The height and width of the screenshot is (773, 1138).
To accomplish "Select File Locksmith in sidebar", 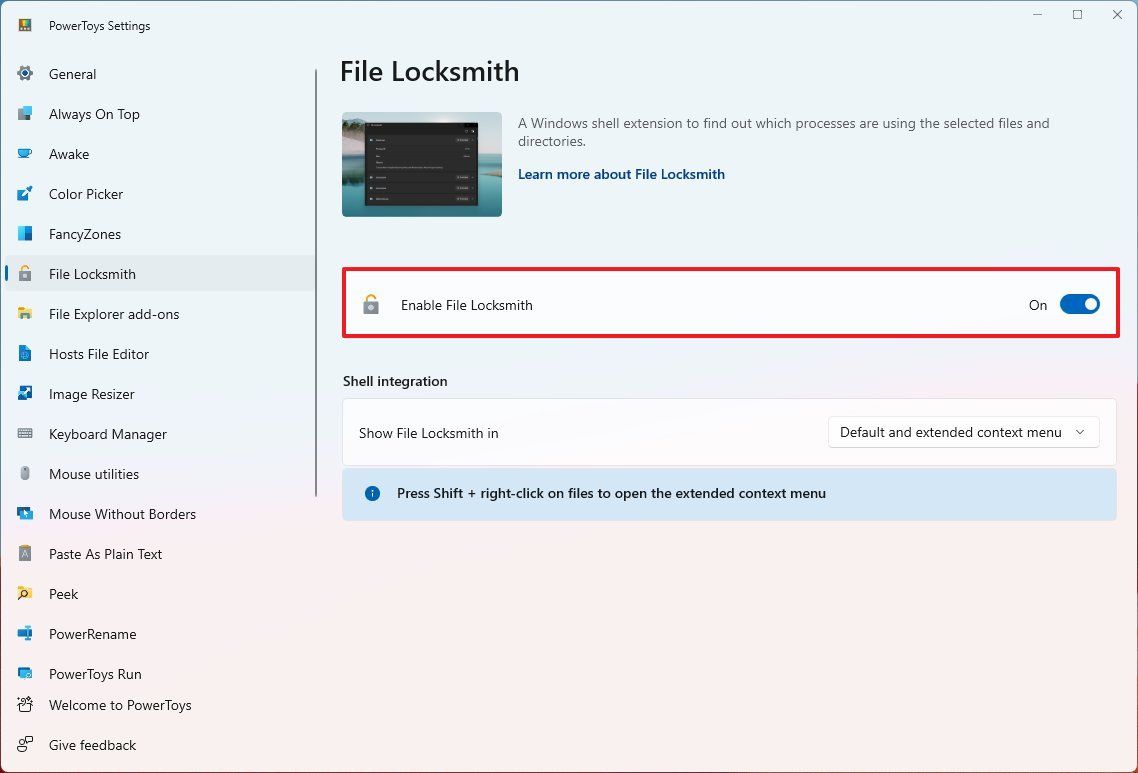I will (160, 274).
